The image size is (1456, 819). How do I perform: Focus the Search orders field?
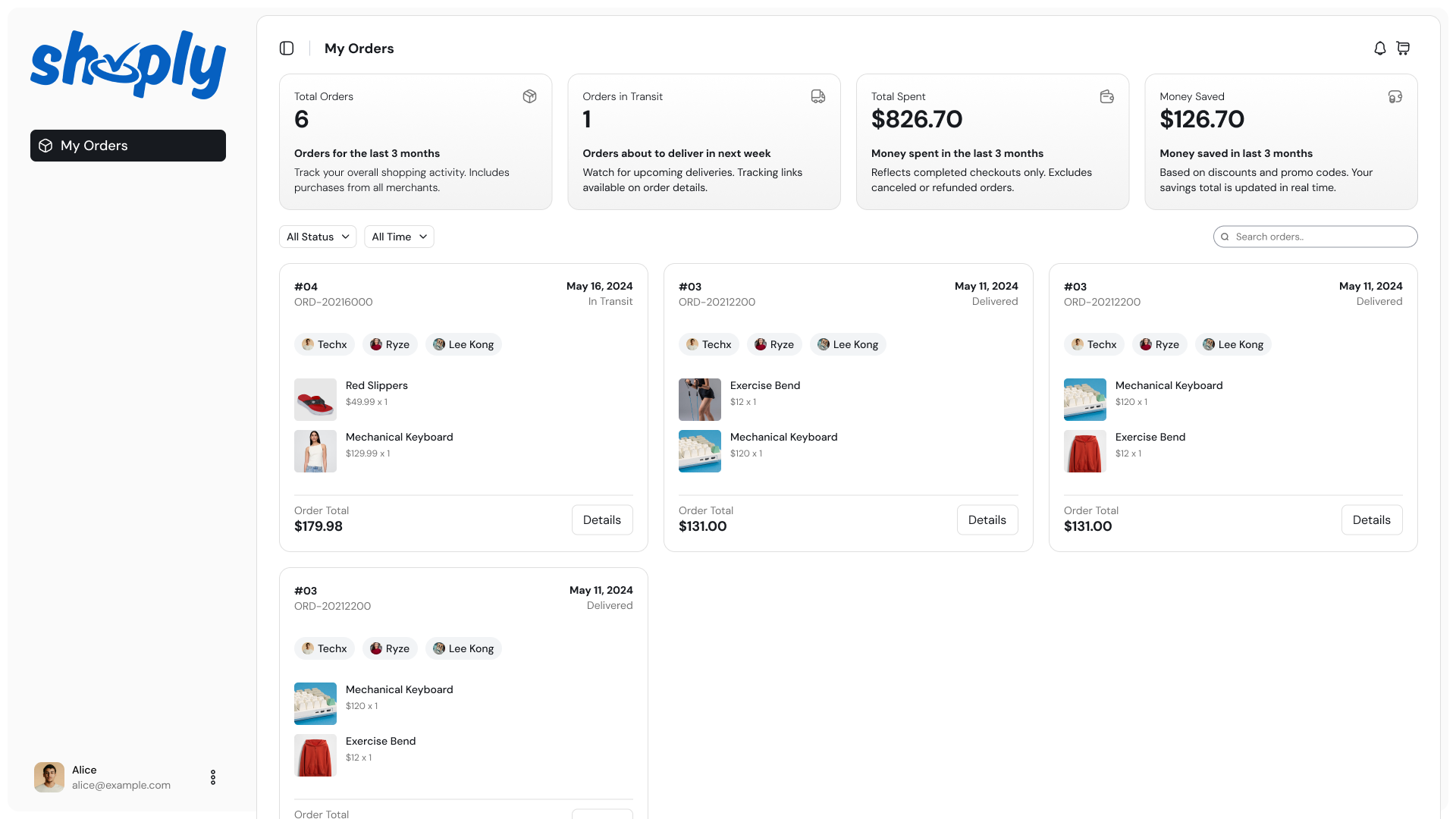[1316, 237]
